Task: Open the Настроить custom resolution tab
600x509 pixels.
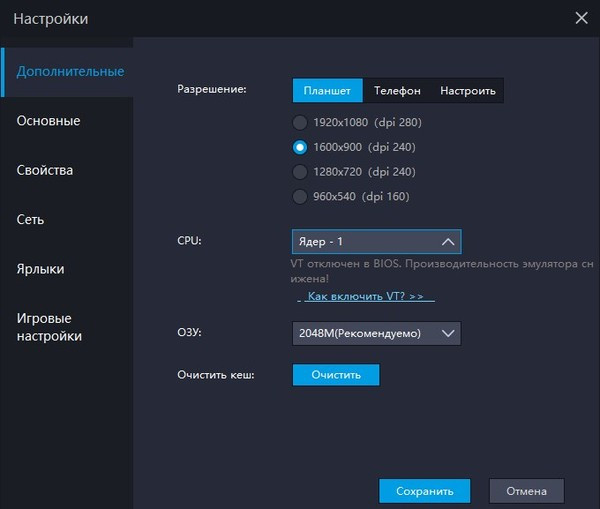Action: pyautogui.click(x=467, y=91)
